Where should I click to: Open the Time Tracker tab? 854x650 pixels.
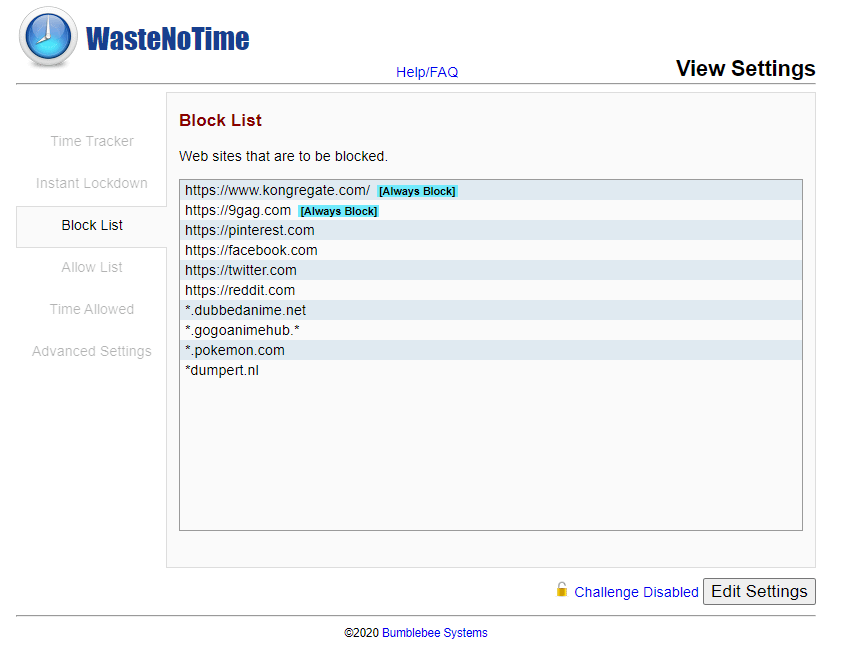[92, 141]
